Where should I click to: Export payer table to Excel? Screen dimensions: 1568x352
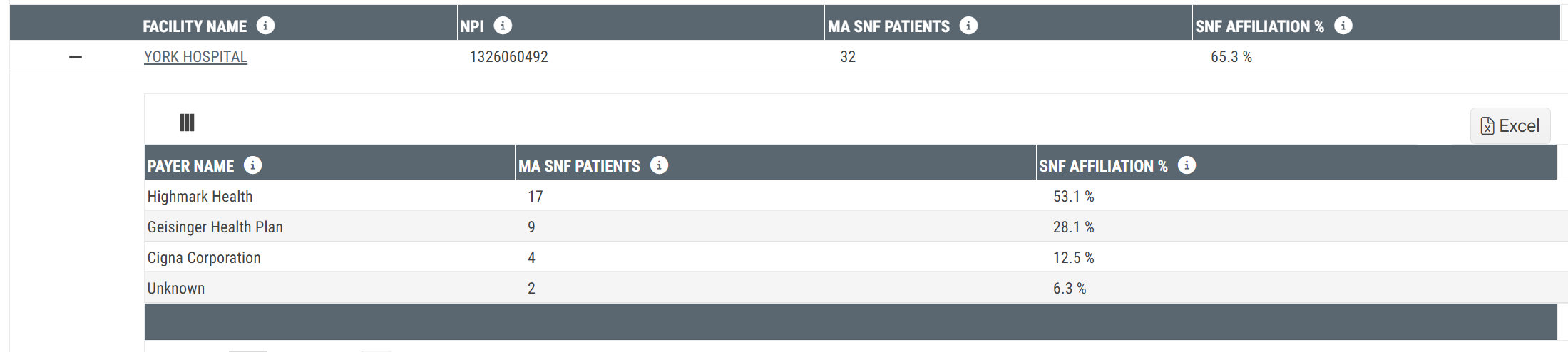click(x=1510, y=125)
